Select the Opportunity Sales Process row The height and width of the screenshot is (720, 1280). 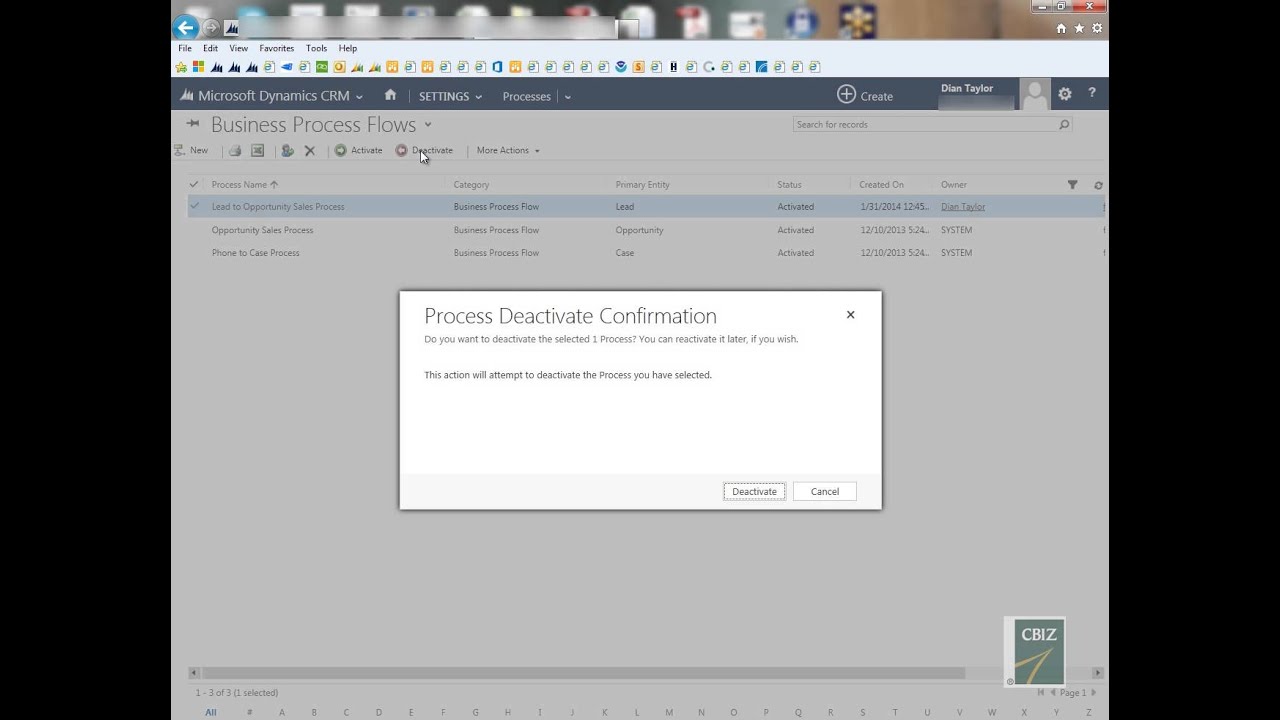coord(646,230)
